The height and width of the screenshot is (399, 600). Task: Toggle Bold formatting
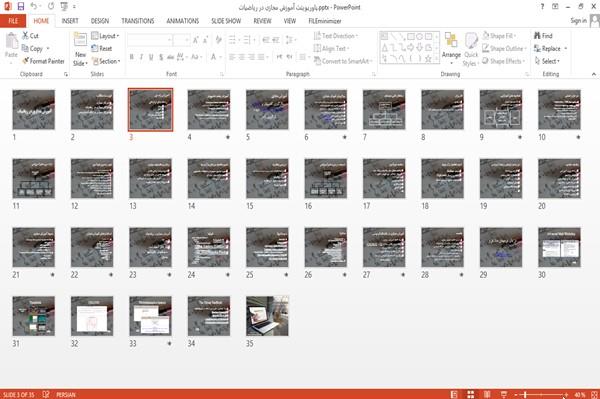coord(132,57)
